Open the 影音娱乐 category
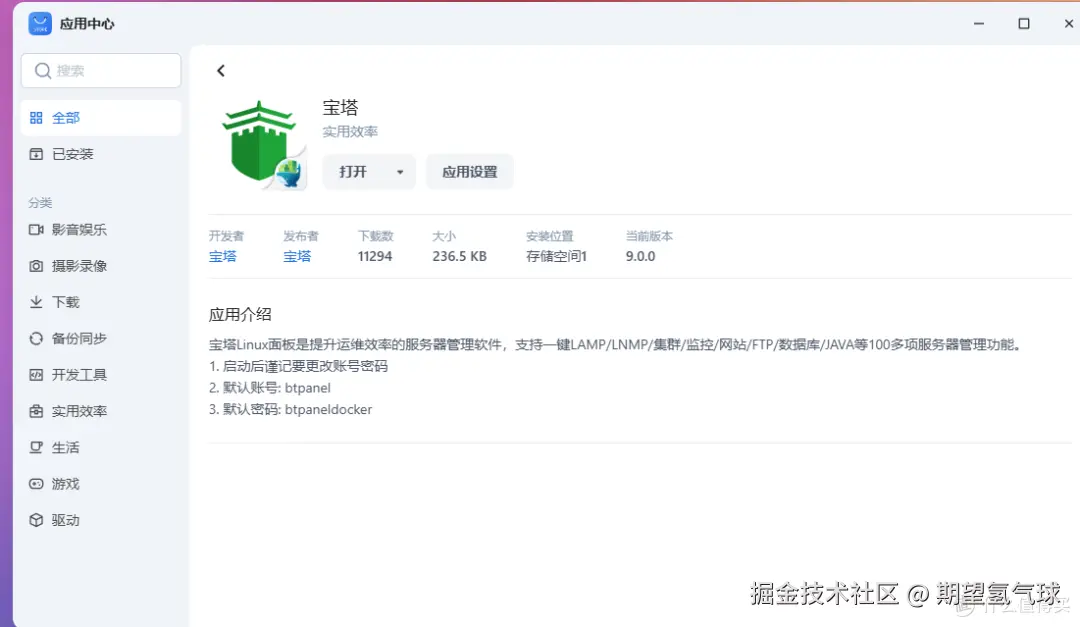 click(101, 229)
